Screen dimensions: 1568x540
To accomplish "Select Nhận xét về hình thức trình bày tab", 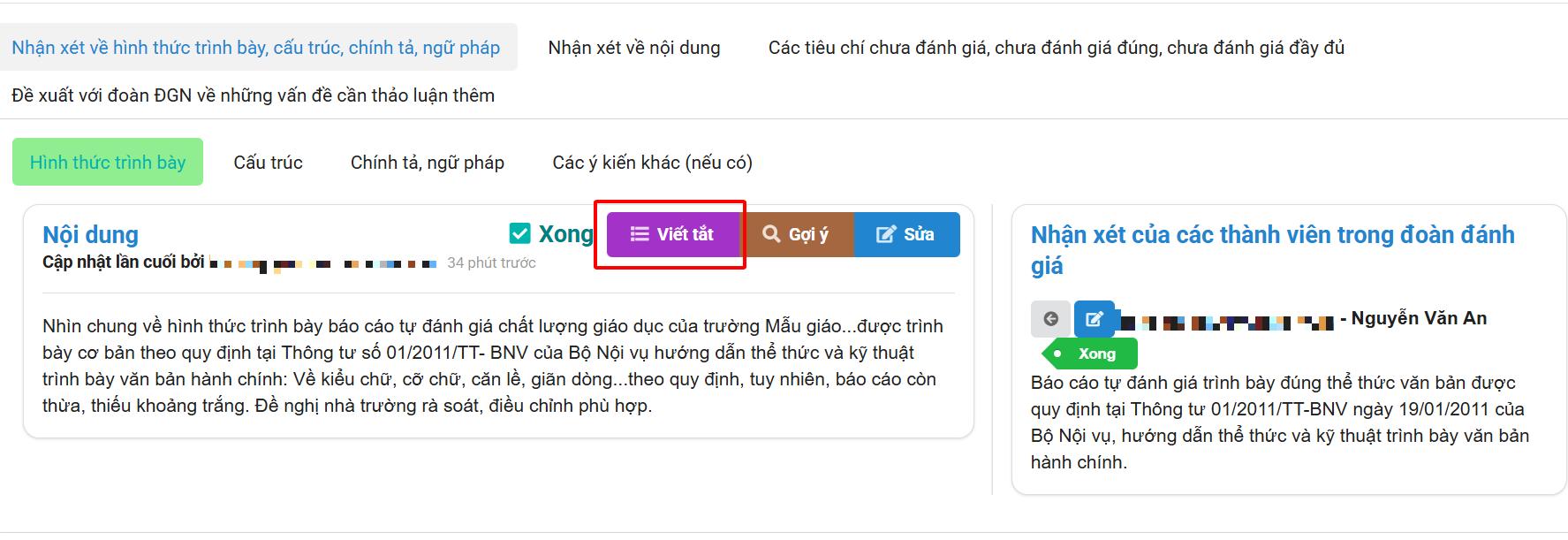I will [x=255, y=48].
